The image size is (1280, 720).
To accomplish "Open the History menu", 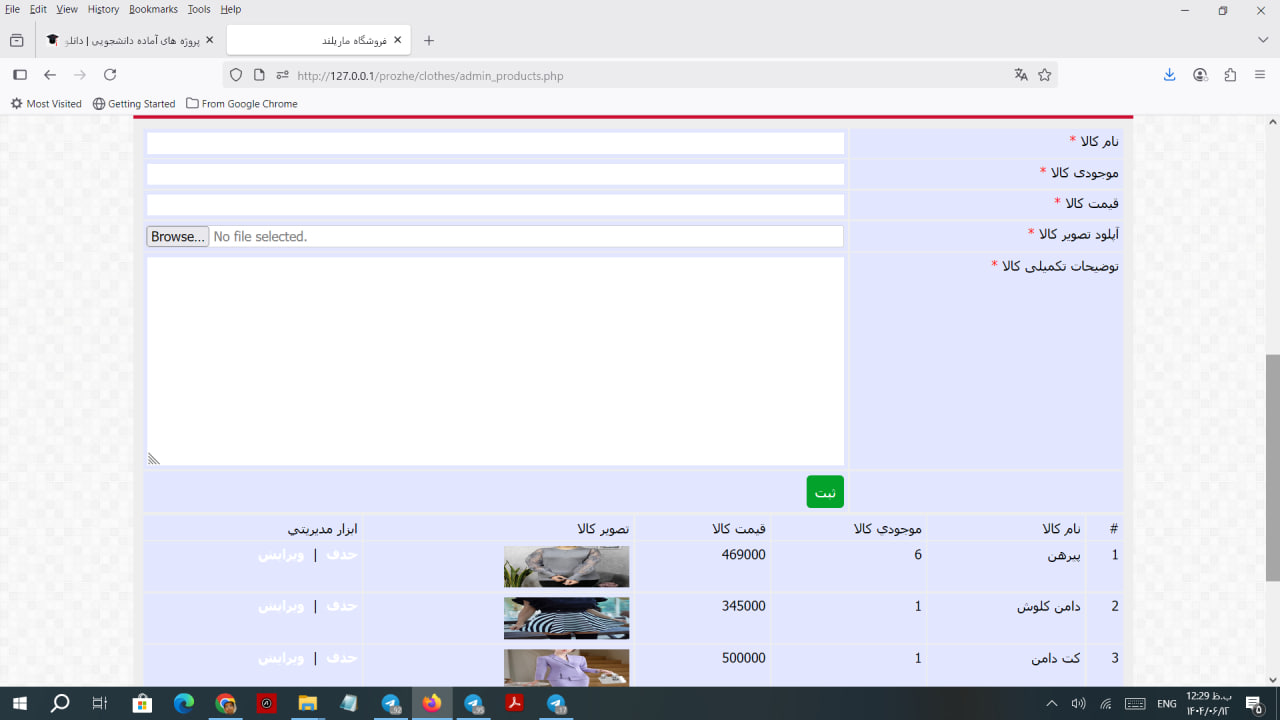I will click(103, 9).
